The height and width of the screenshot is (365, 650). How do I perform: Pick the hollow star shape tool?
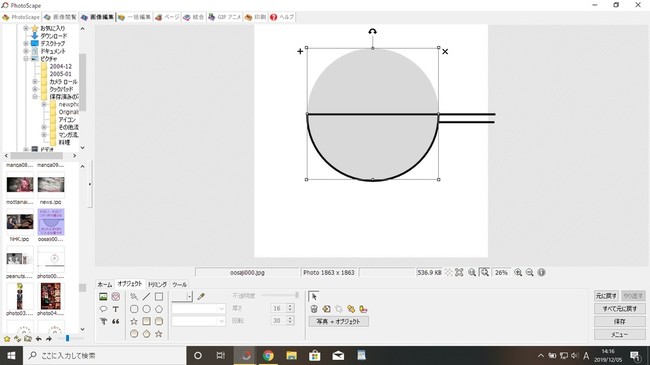134,321
